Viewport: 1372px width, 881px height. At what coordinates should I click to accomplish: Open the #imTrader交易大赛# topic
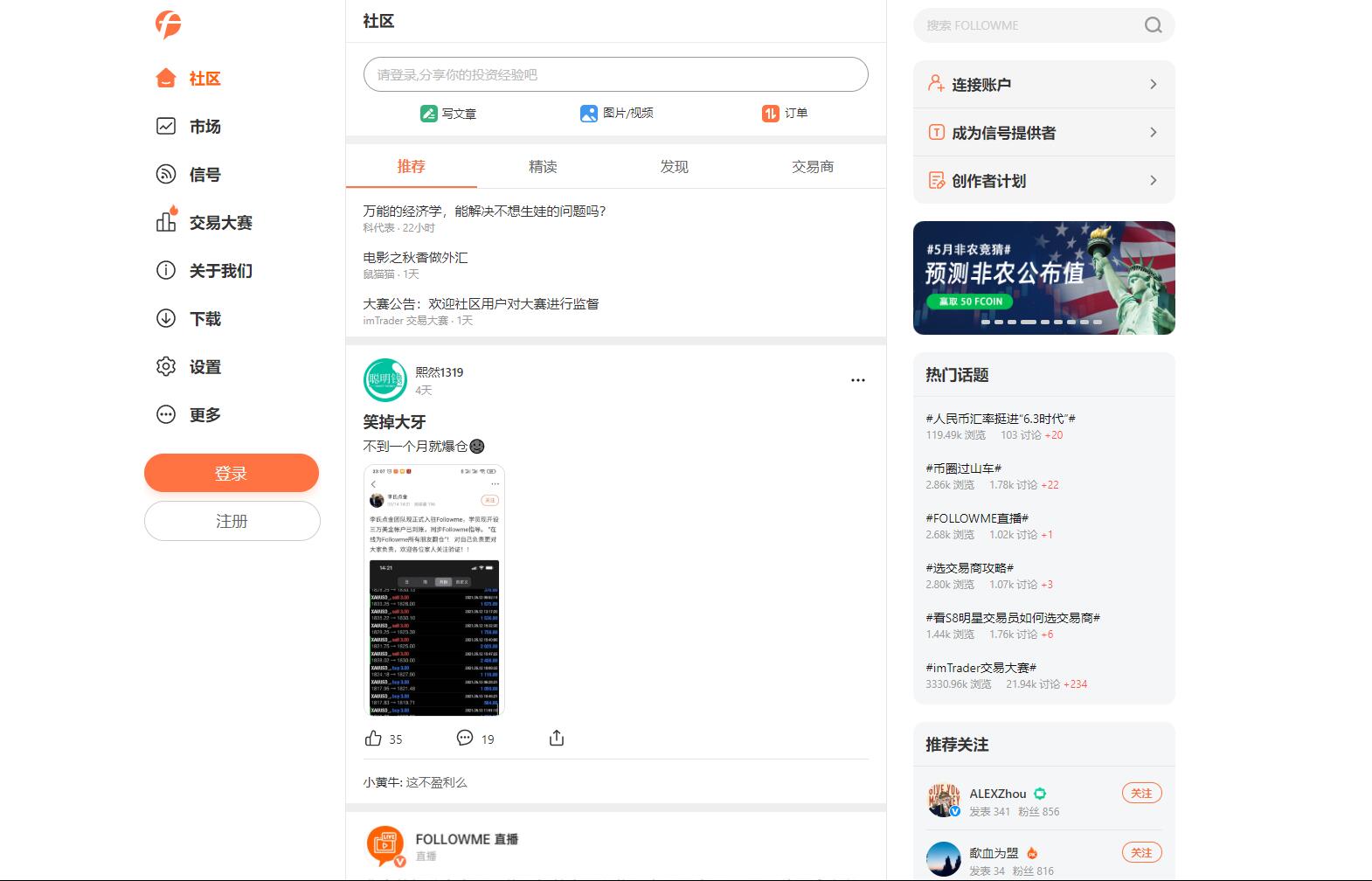[x=981, y=668]
